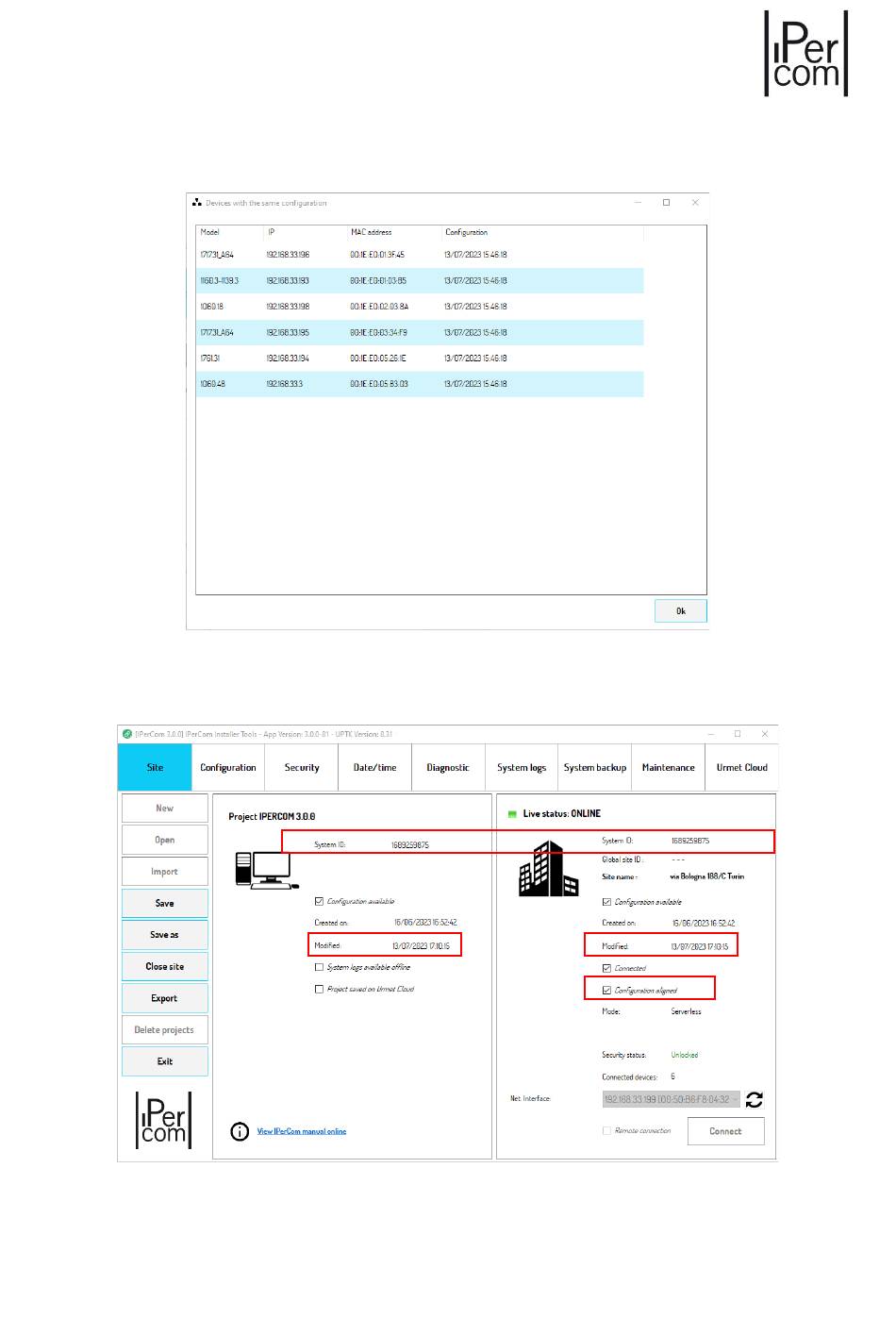
Task: Maximize the Devices with same configuration dialog
Action: (x=666, y=203)
